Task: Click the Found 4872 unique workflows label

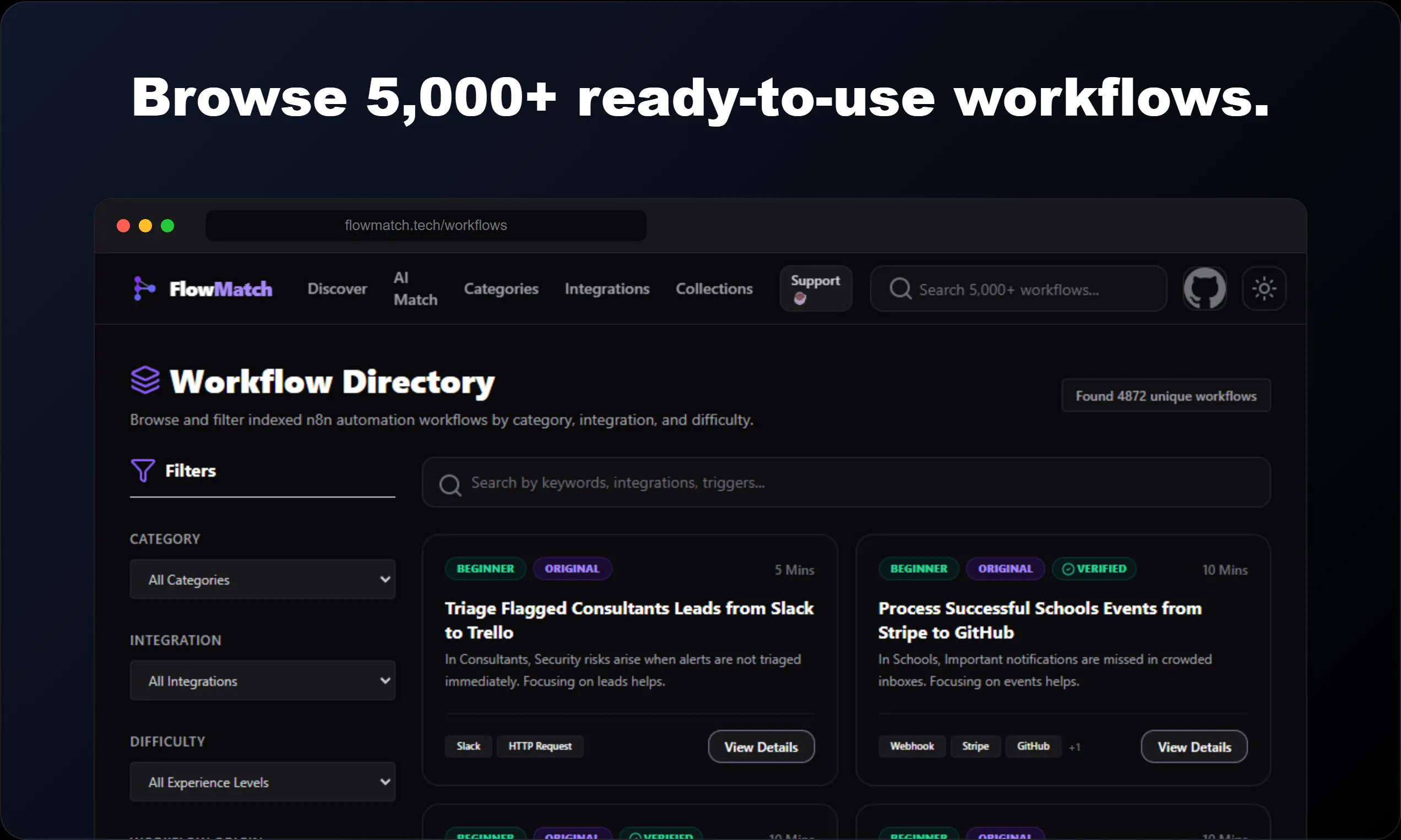Action: (1166, 396)
